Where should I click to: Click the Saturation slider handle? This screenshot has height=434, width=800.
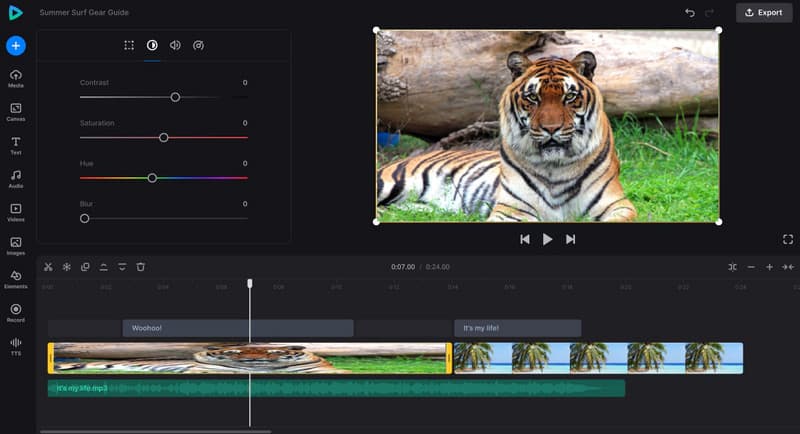point(164,138)
